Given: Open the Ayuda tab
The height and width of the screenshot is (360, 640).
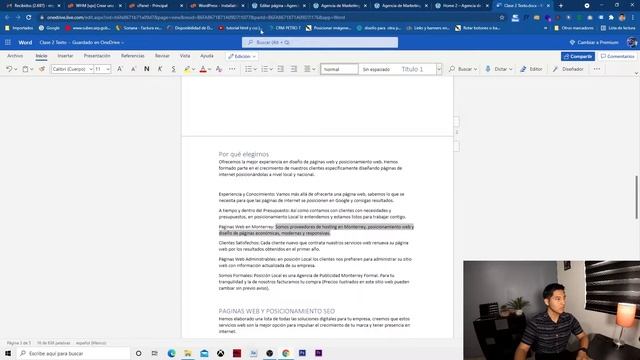Looking at the screenshot, I should [207, 56].
